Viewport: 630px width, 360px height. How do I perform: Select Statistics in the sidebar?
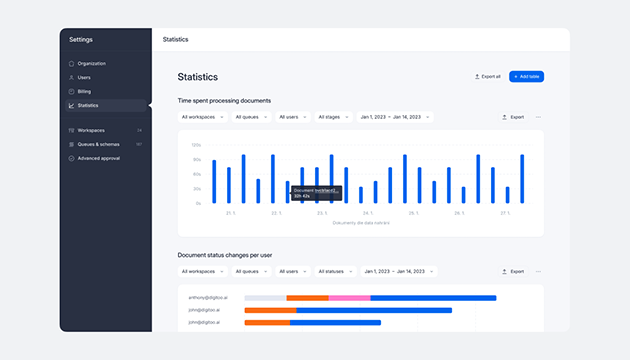(105, 106)
